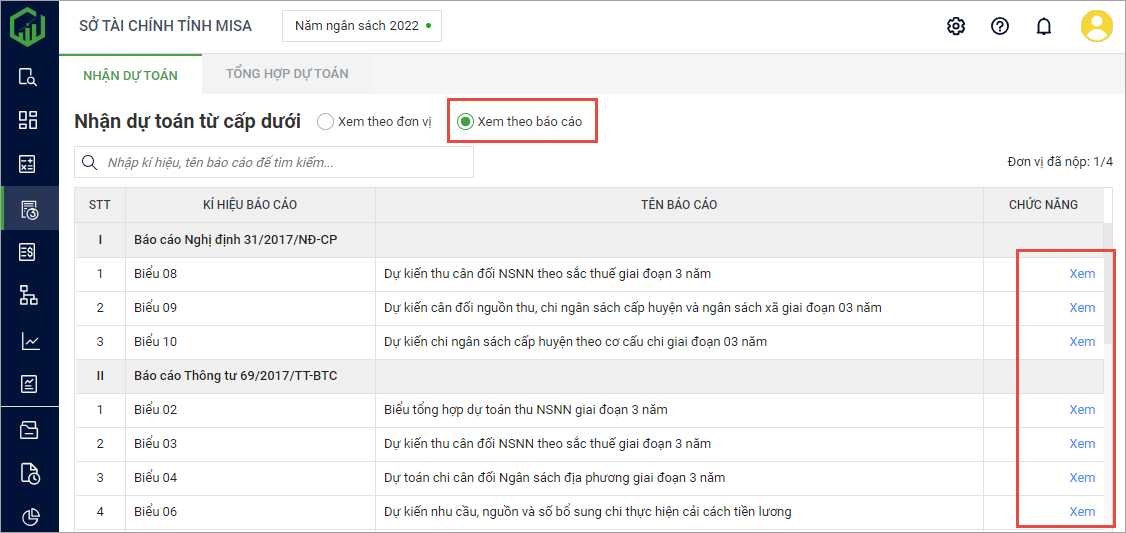Open help with the question mark icon
This screenshot has height=533, width=1126.
click(x=999, y=26)
